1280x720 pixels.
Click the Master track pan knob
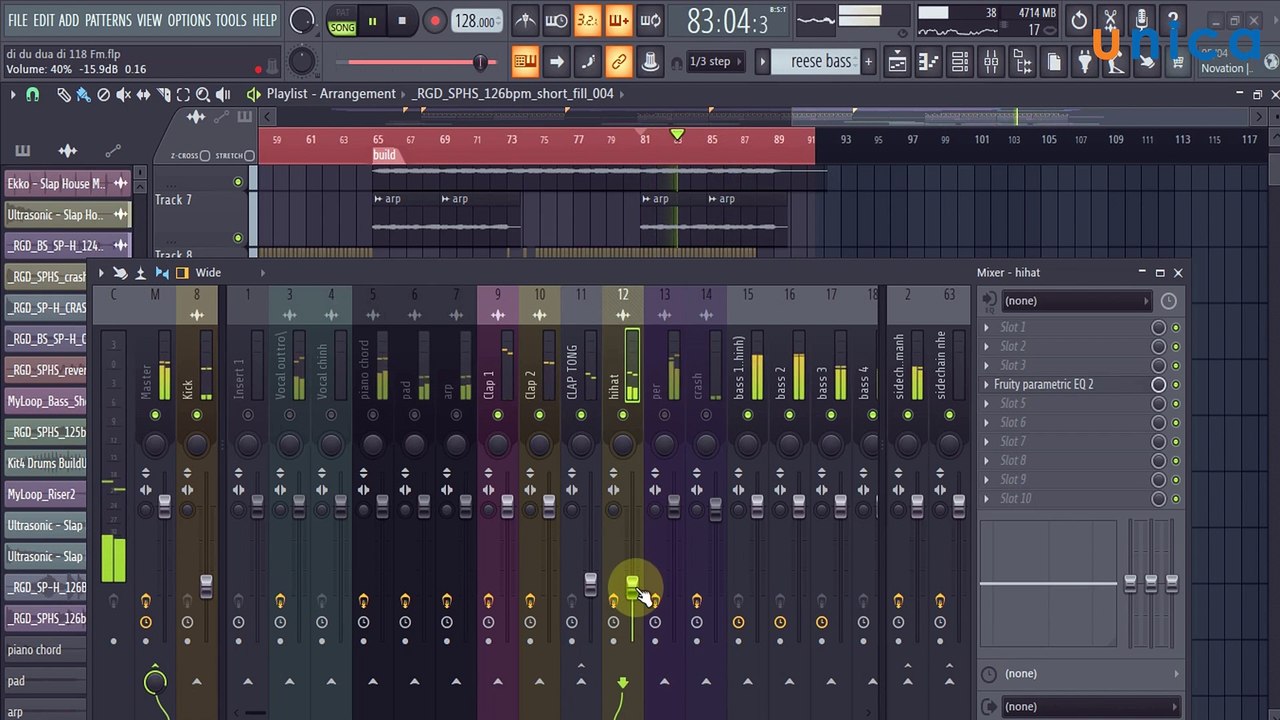pyautogui.click(x=155, y=443)
